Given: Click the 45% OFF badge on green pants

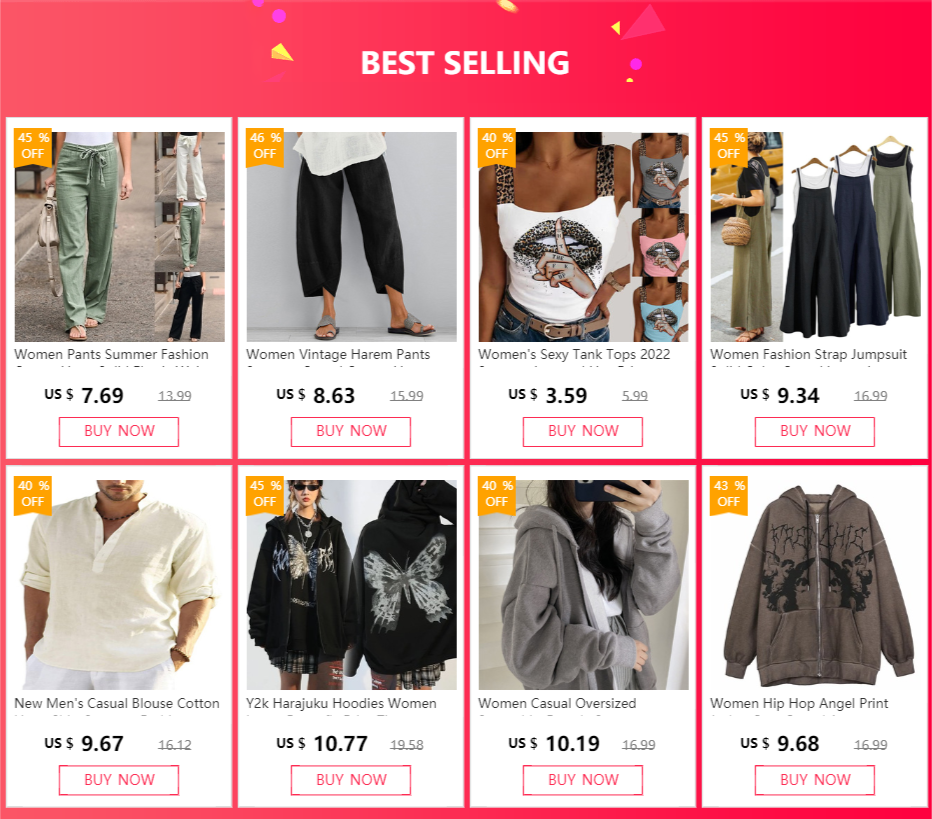Looking at the screenshot, I should [x=33, y=147].
